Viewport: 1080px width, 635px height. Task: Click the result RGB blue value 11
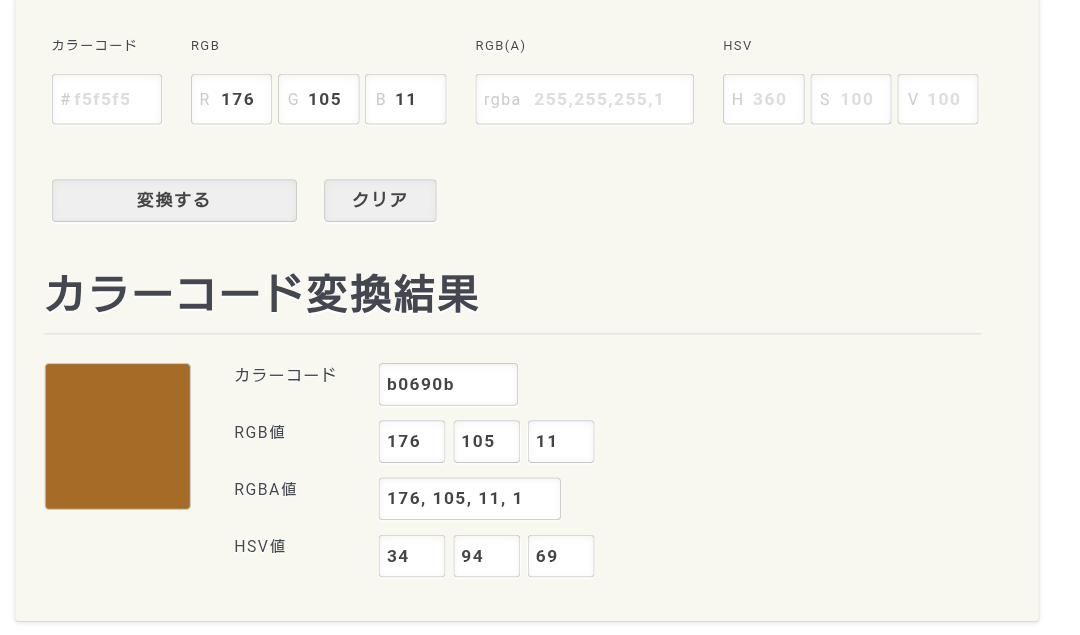click(561, 441)
